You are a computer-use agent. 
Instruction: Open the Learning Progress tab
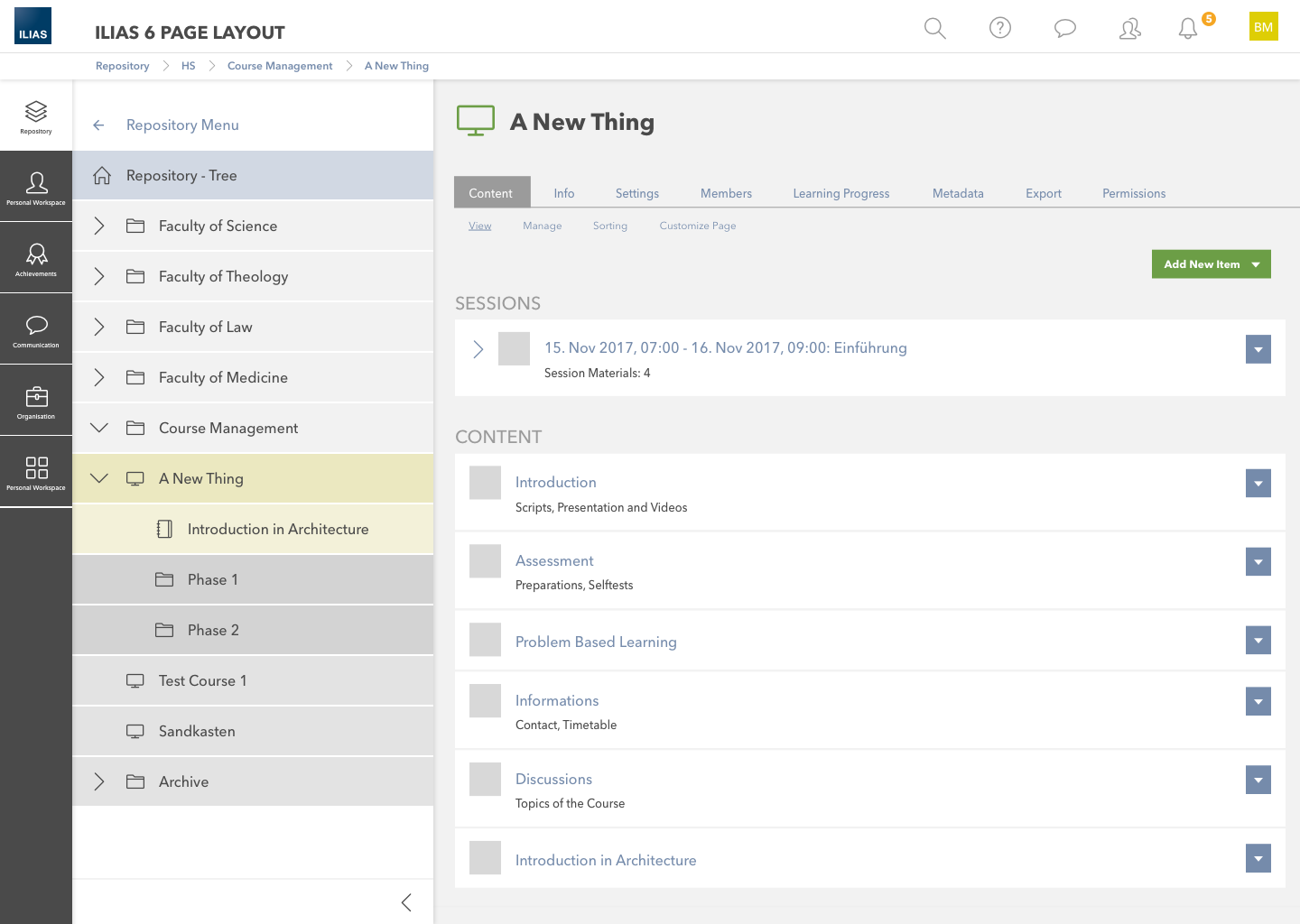[840, 193]
